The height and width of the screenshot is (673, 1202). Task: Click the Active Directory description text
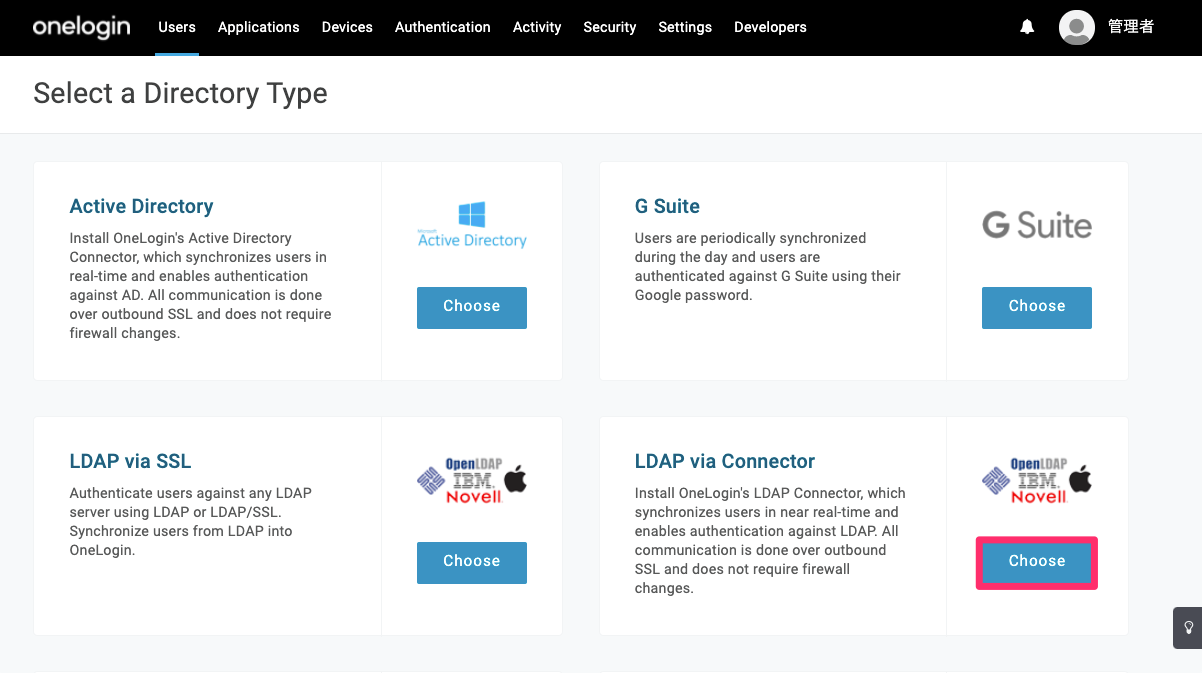click(x=200, y=286)
